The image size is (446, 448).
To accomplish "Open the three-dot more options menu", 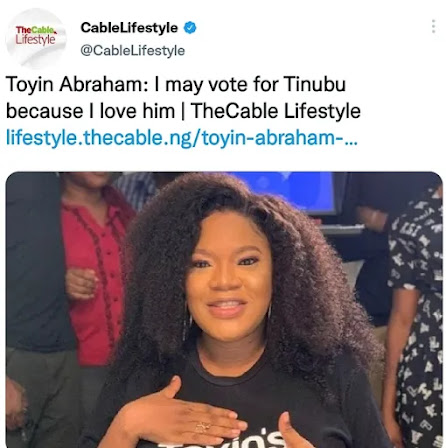I will click(x=433, y=26).
